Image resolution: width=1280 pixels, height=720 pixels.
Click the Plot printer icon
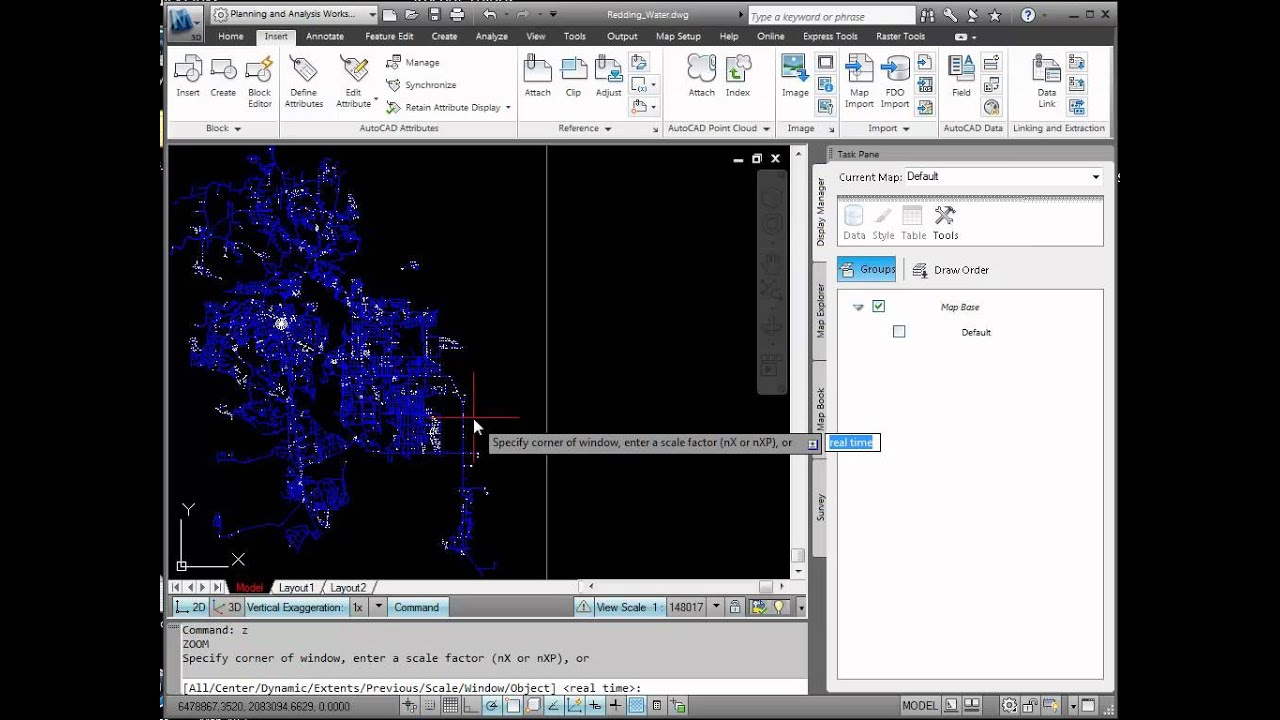pyautogui.click(x=457, y=14)
